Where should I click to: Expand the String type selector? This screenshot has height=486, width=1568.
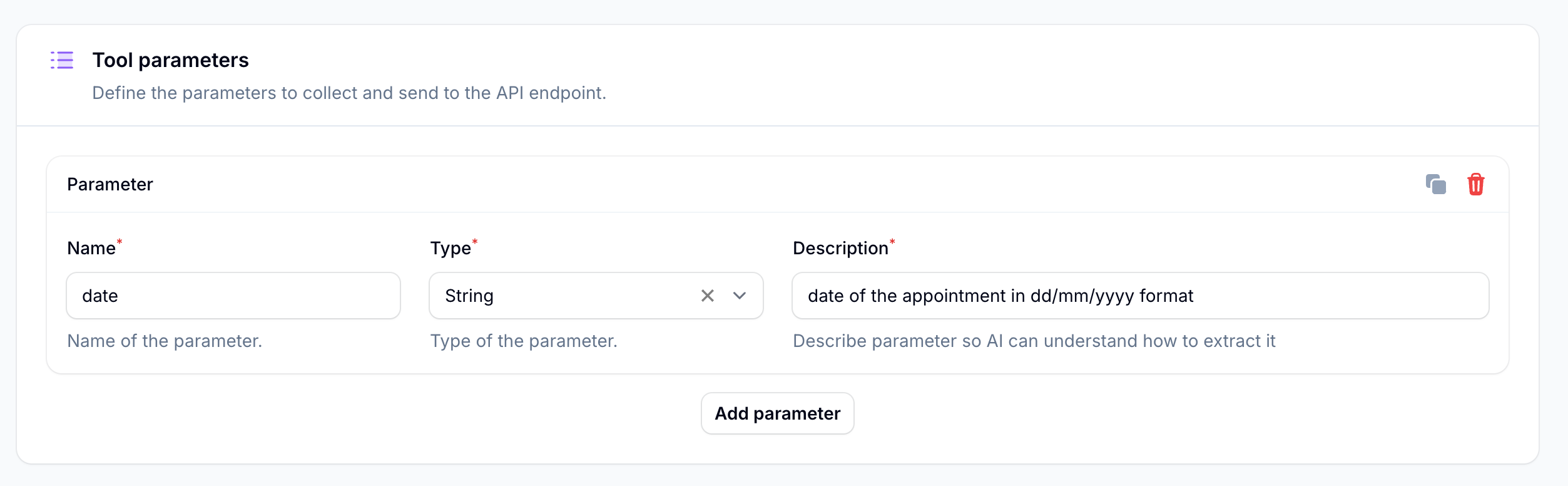click(x=740, y=295)
